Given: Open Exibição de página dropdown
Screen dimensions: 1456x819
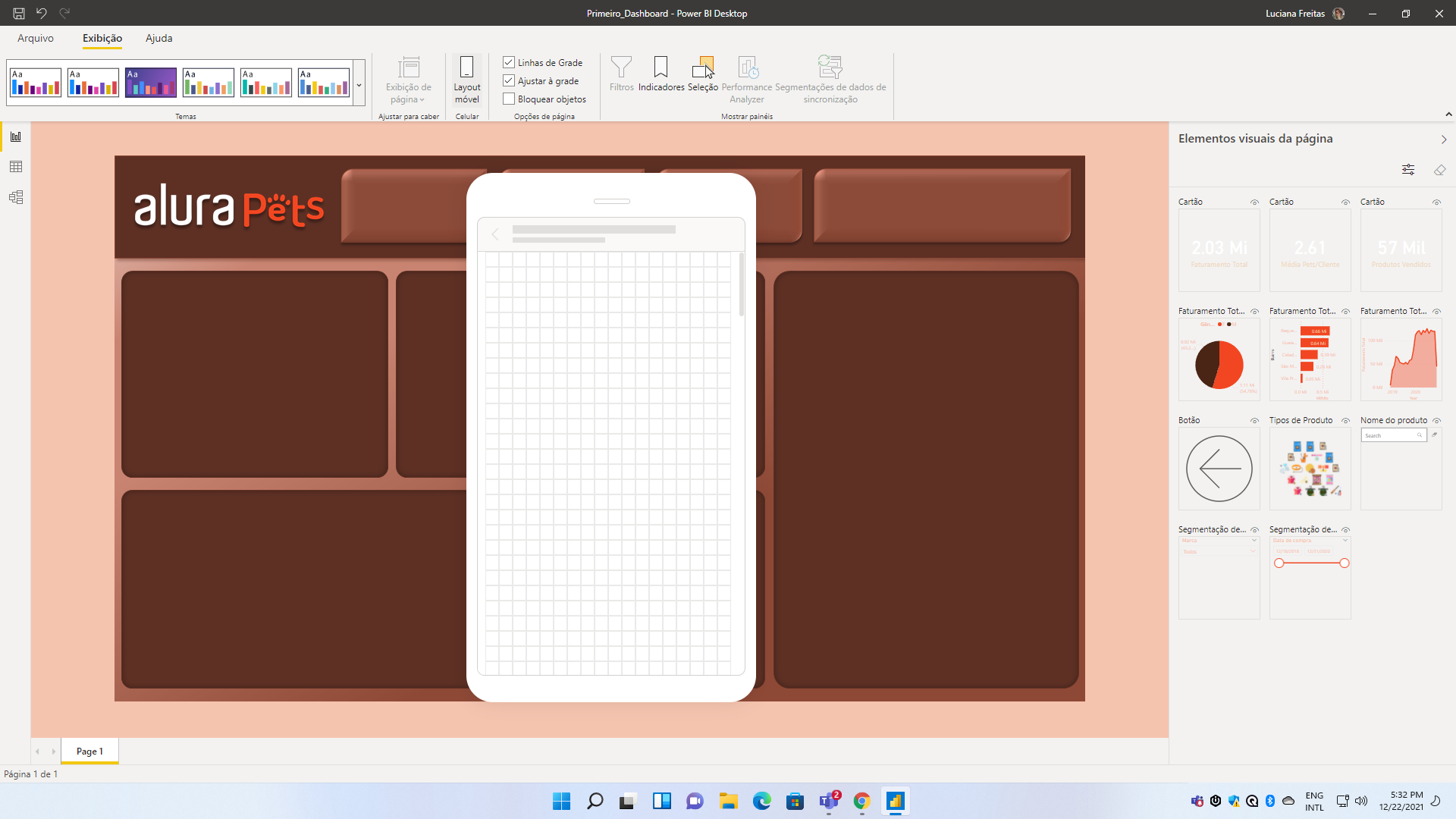Looking at the screenshot, I should (x=408, y=80).
